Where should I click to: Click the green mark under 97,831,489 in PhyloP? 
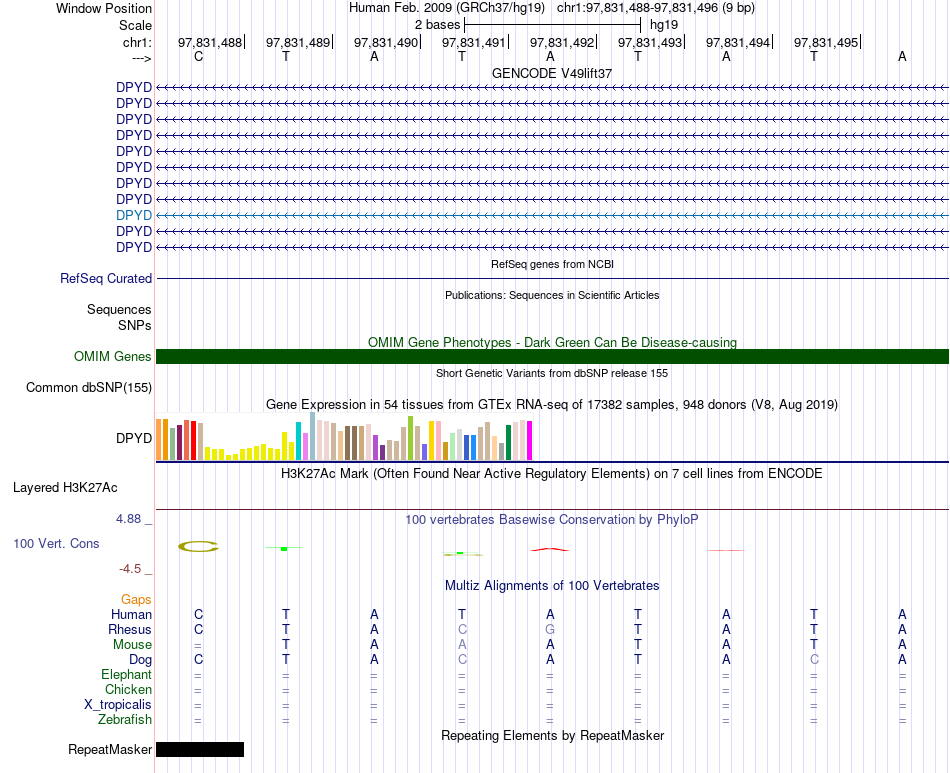[x=284, y=548]
